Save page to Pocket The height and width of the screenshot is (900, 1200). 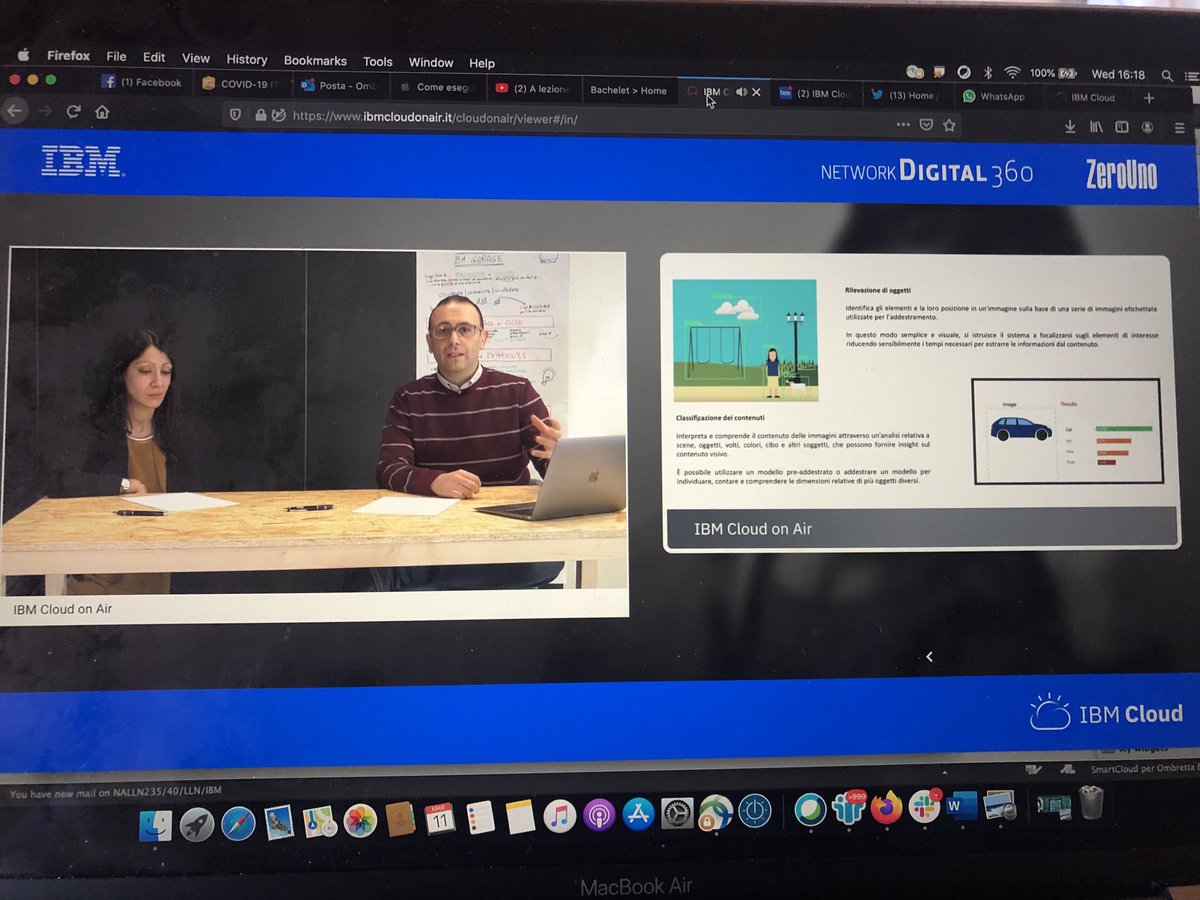click(x=925, y=125)
